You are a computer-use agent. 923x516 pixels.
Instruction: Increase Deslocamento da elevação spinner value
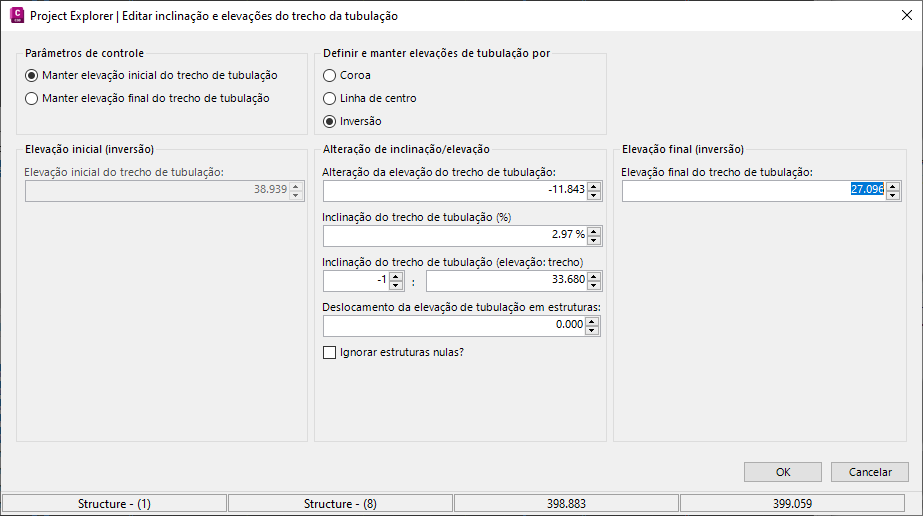592,321
